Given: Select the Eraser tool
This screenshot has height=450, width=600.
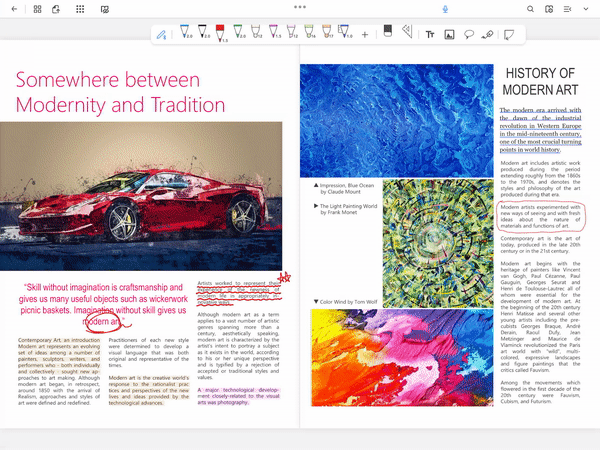Looking at the screenshot, I should coord(388,31).
